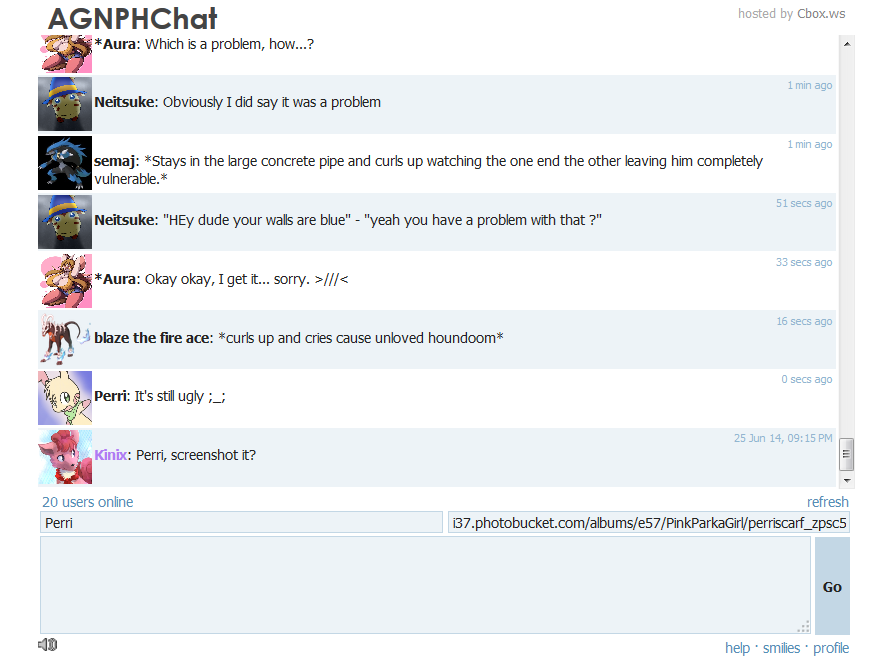Click the scrollbar up arrow
886x656 pixels.
(846, 44)
